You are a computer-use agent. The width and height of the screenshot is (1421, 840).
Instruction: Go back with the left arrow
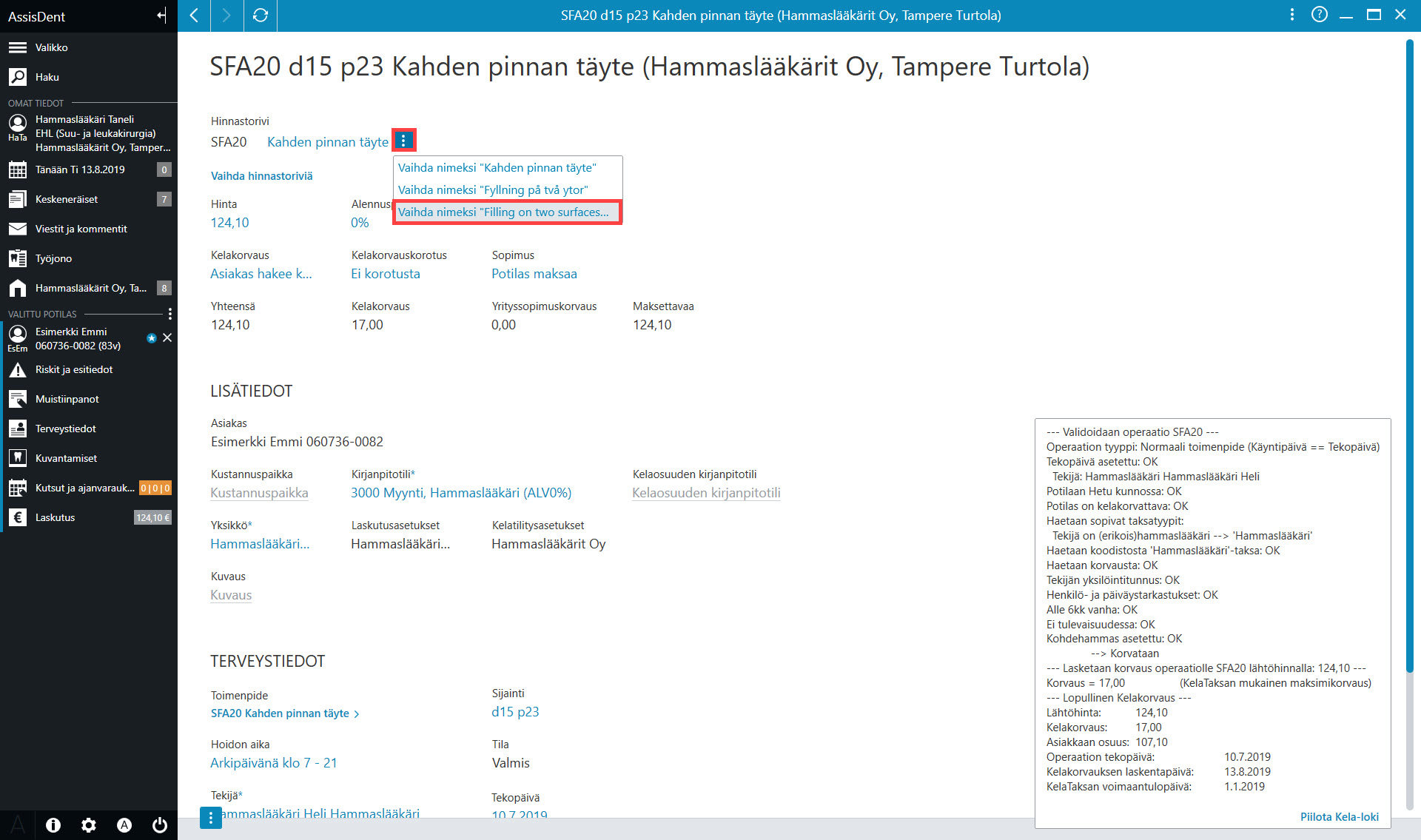click(x=194, y=16)
